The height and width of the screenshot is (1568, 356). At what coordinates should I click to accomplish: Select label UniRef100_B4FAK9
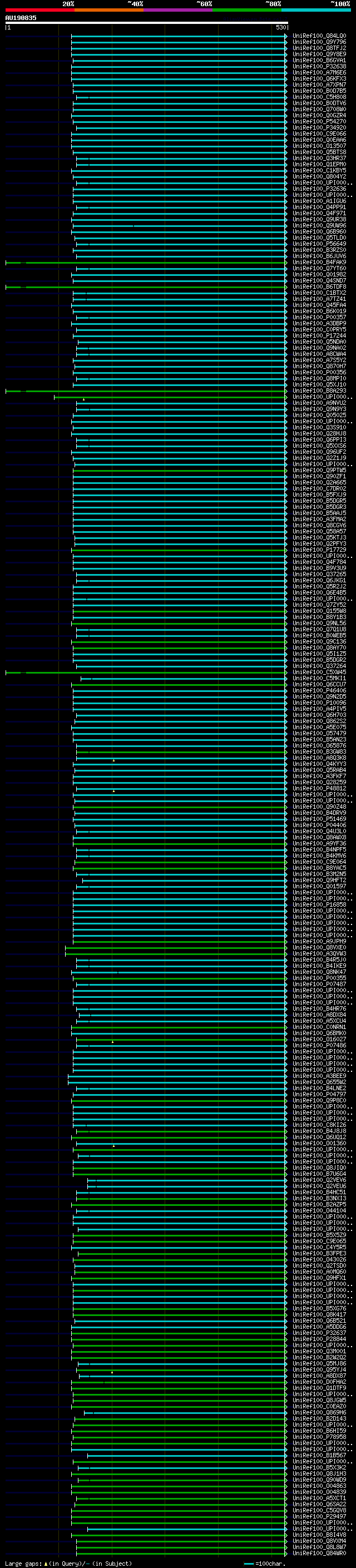click(319, 263)
